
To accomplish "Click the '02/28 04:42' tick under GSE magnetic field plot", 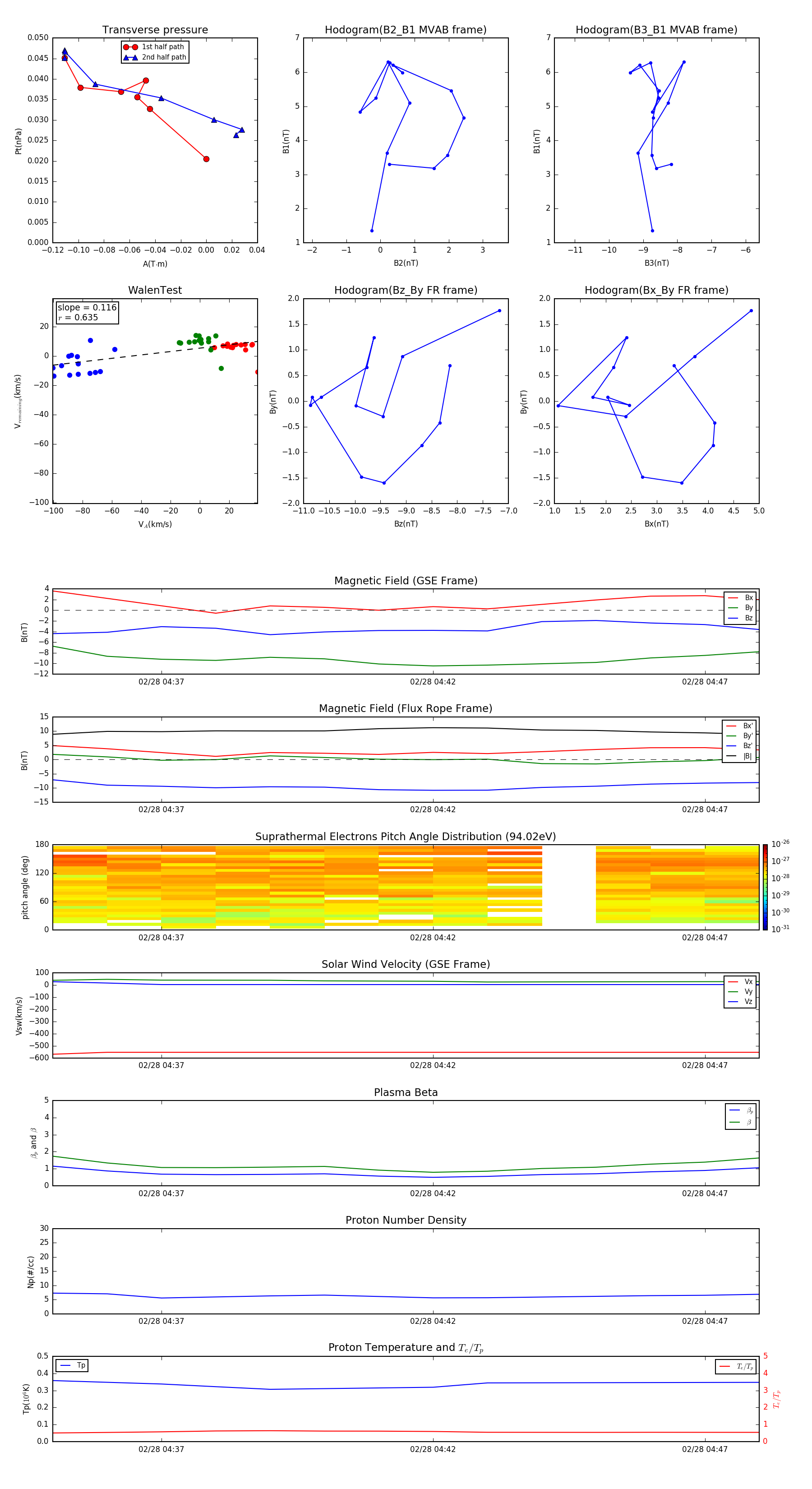I will (433, 682).
